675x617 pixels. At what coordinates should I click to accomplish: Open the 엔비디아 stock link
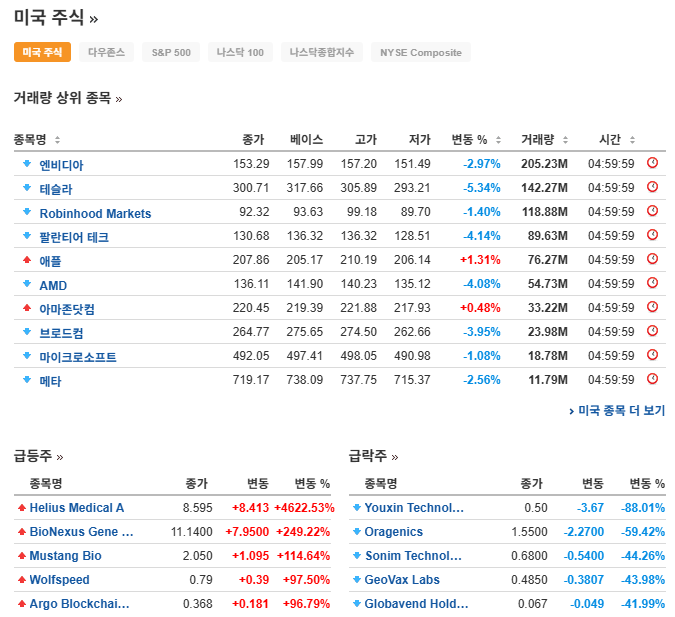pos(61,165)
